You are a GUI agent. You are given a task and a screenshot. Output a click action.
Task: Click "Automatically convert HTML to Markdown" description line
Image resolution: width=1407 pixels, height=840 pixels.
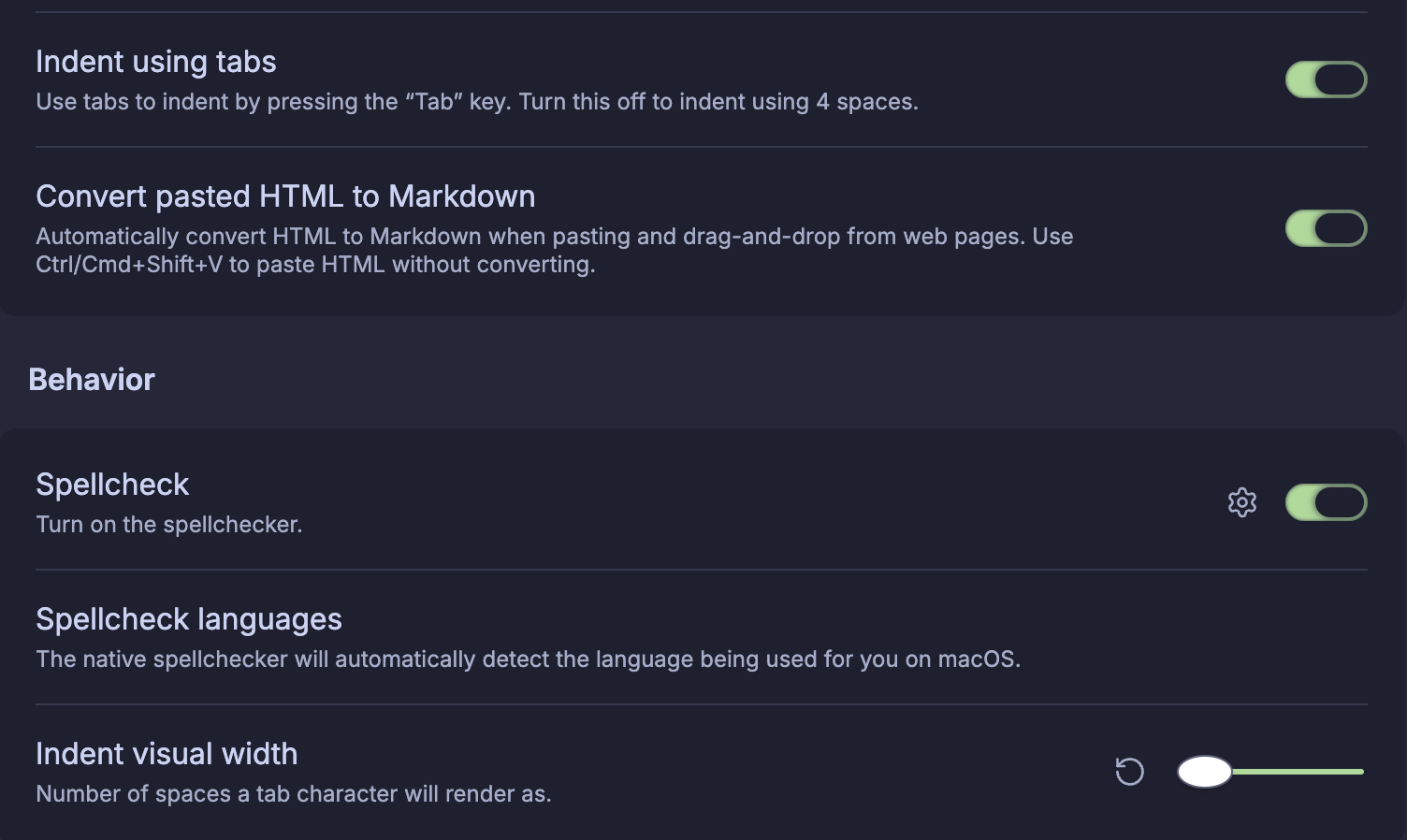tap(554, 237)
